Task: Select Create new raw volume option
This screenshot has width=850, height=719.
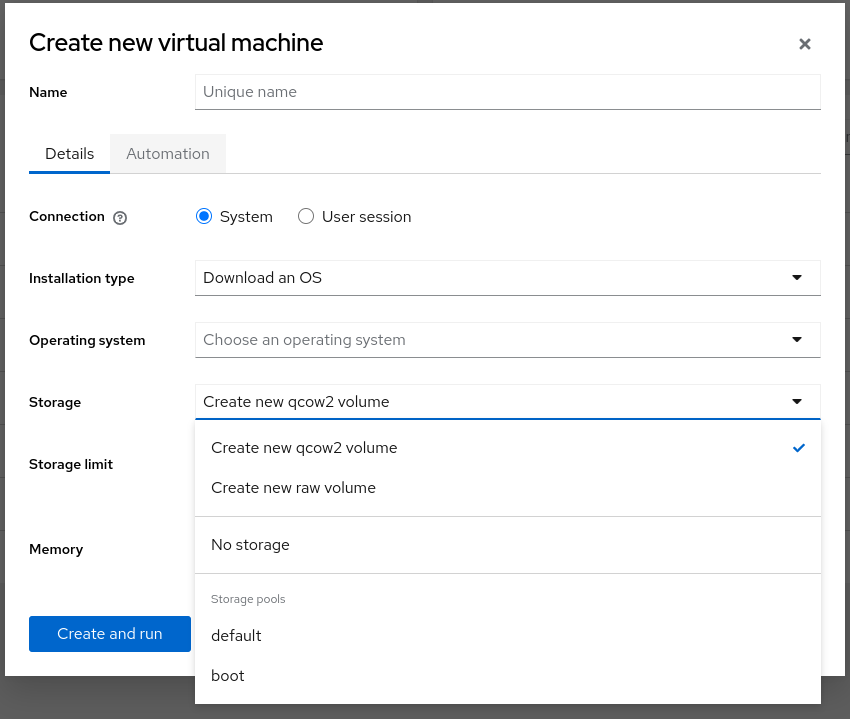Action: click(x=293, y=487)
